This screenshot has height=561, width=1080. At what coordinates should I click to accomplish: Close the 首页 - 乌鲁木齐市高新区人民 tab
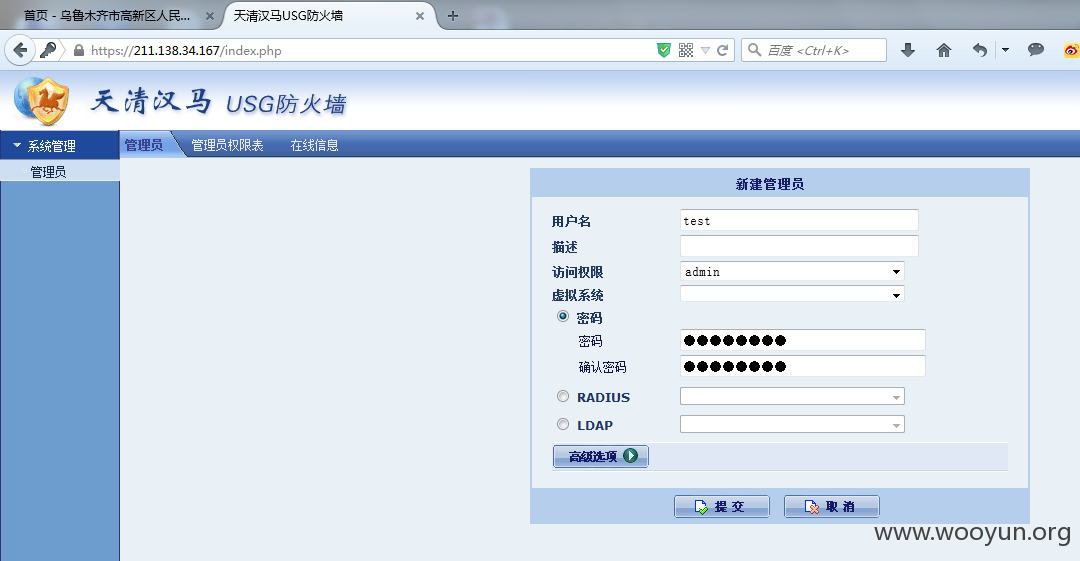(x=209, y=16)
